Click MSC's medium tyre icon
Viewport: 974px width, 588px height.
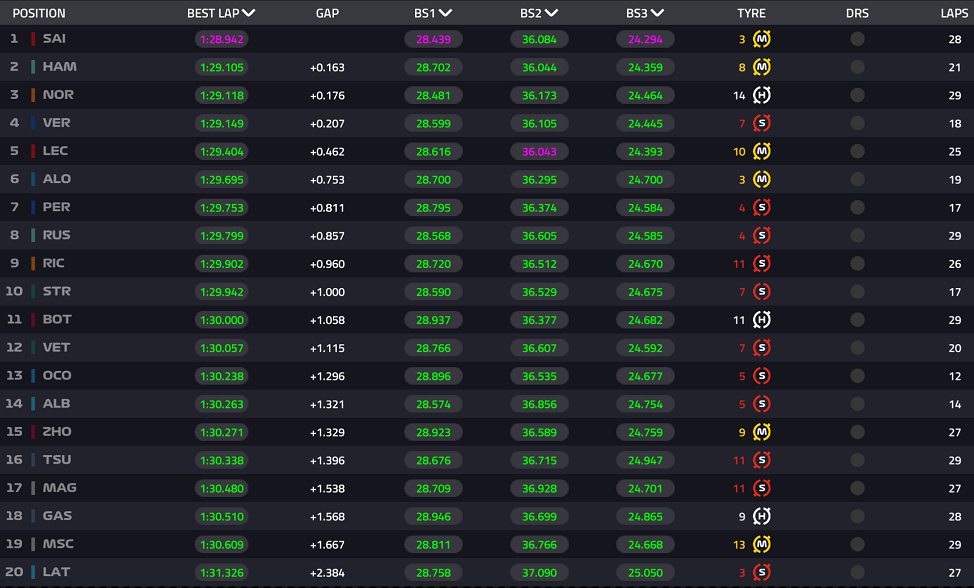click(x=762, y=545)
